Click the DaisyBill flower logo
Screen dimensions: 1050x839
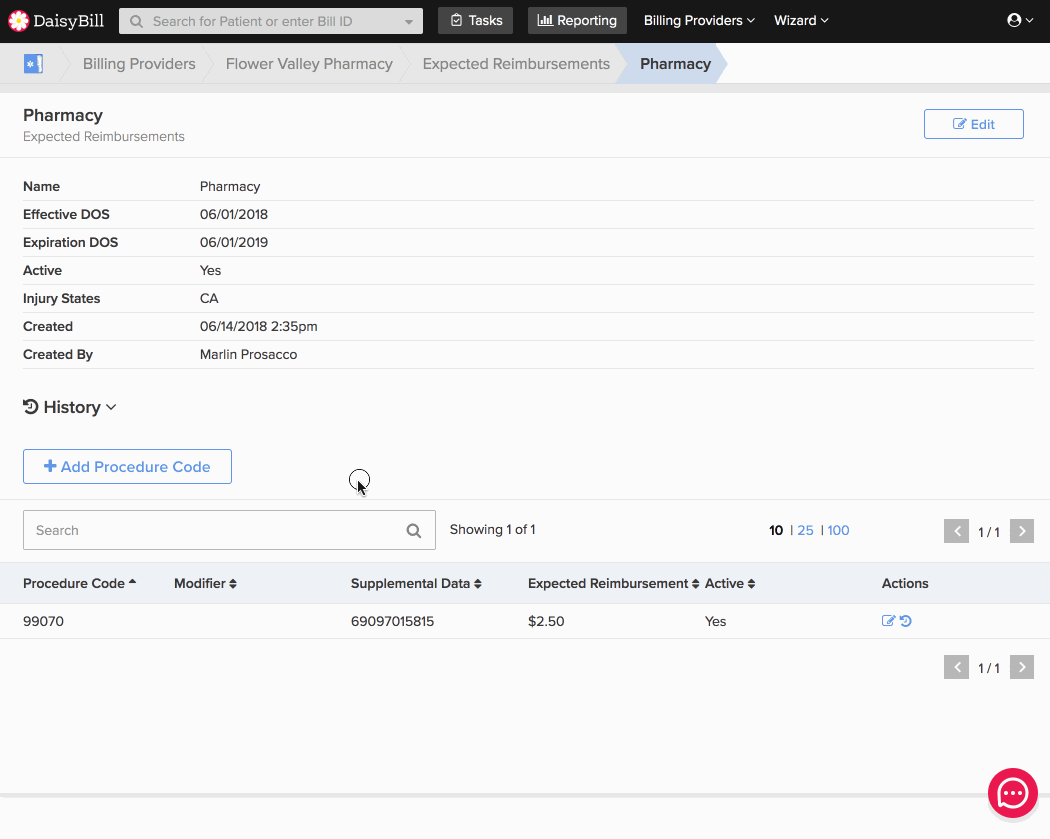pyautogui.click(x=19, y=21)
